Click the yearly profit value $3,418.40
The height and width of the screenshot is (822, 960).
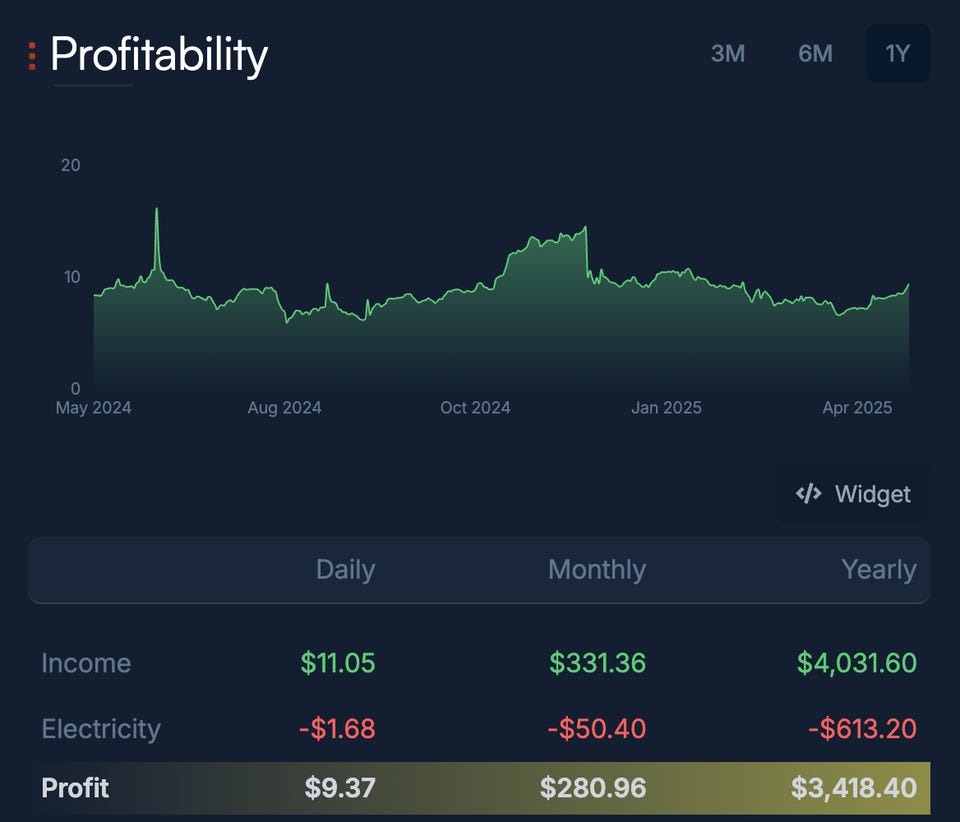[853, 788]
